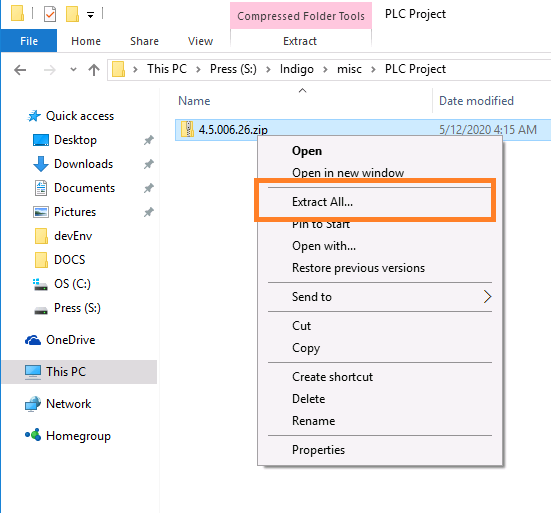Expand chevron after Press (S:) in breadcrumb
Screen dimensions: 551x513
(268, 70)
